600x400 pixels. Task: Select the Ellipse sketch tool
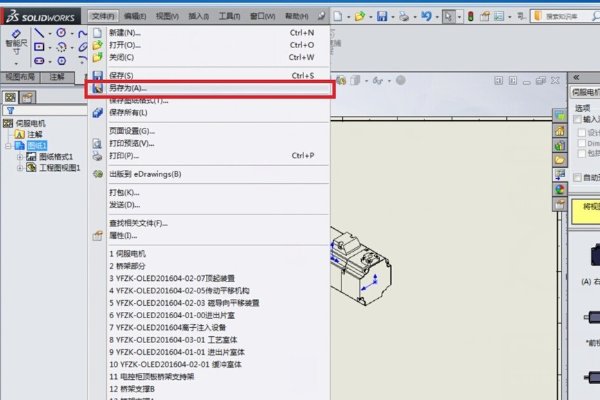(x=83, y=47)
